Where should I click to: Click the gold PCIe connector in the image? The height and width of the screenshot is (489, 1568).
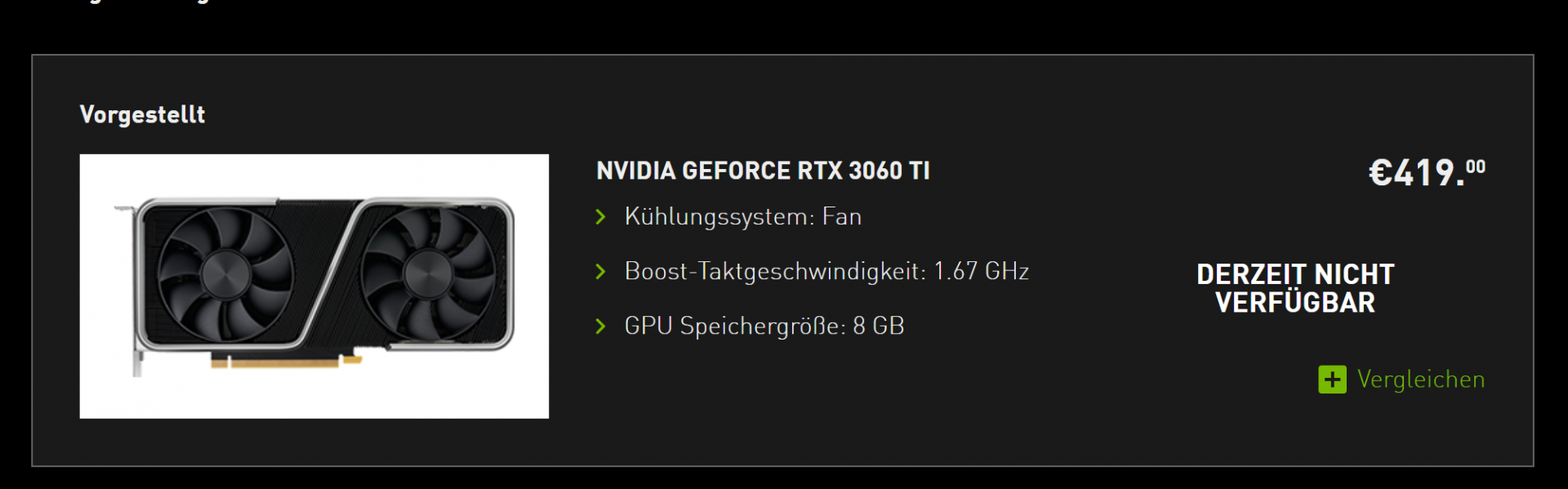point(285,360)
